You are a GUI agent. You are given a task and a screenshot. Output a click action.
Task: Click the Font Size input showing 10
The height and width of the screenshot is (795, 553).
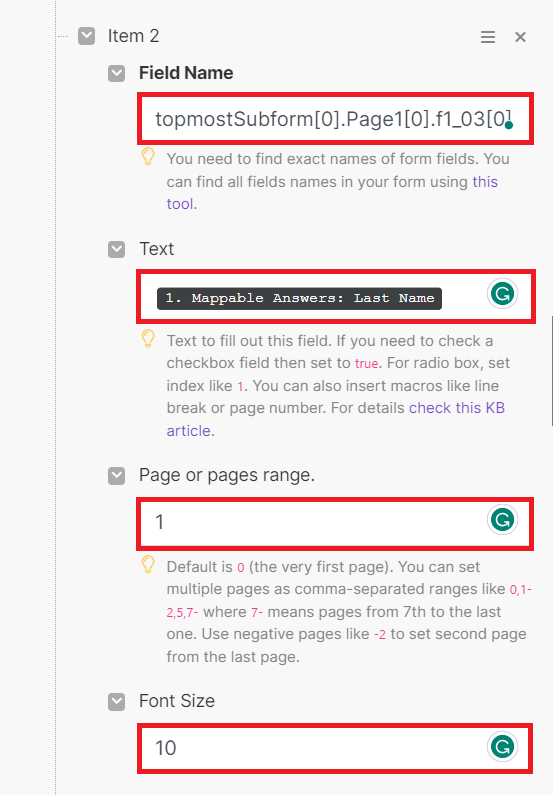[x=335, y=748]
